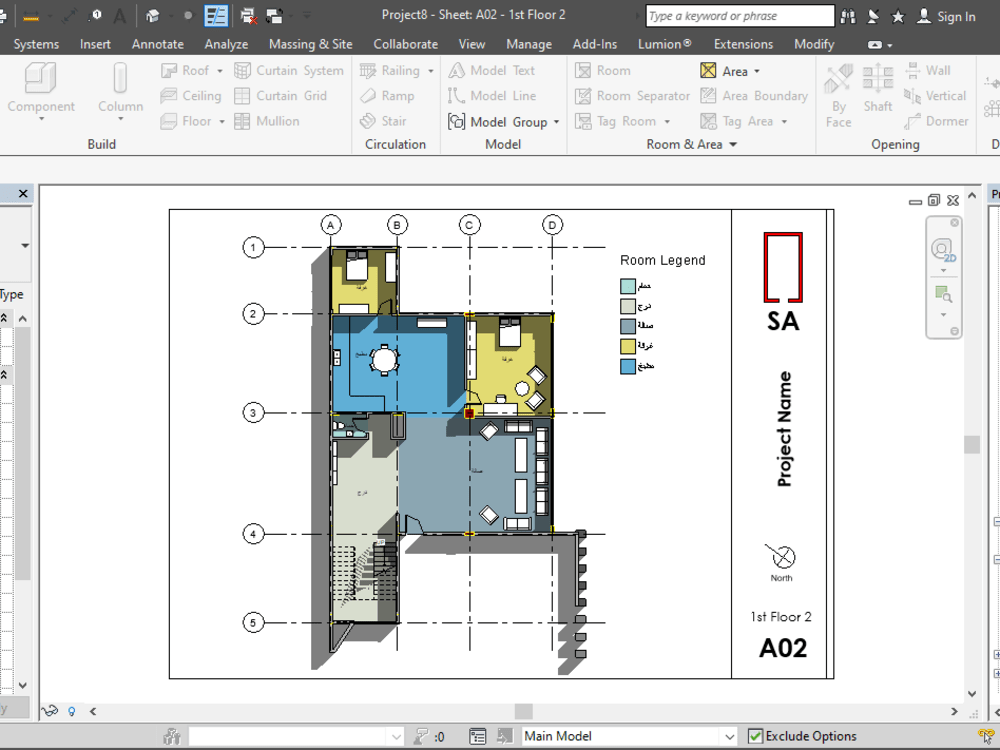Viewport: 1000px width, 750px height.
Task: Select the Curtain Grid tool
Action: coord(281,96)
